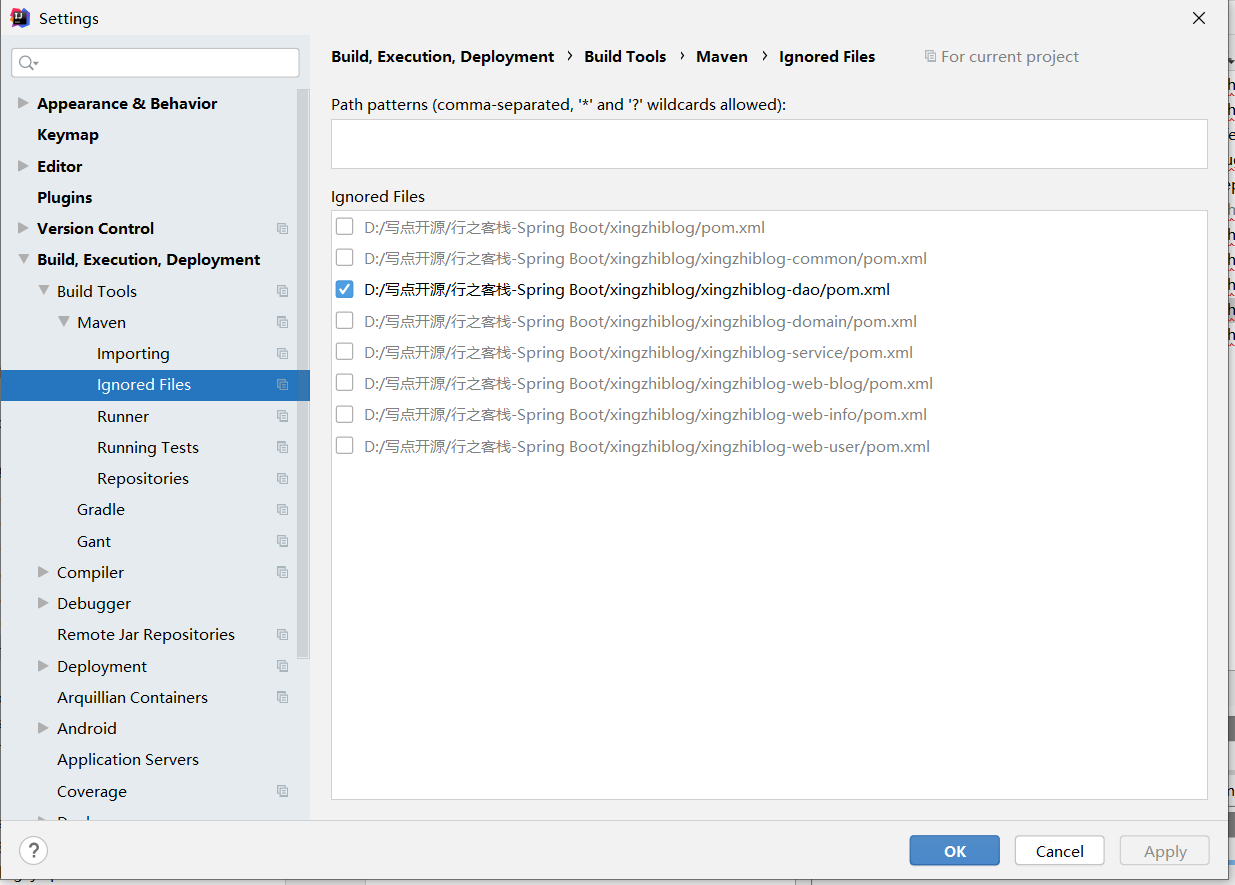Click project-level icon beside Arquillian Containers
Image resolution: width=1235 pixels, height=885 pixels.
282,697
